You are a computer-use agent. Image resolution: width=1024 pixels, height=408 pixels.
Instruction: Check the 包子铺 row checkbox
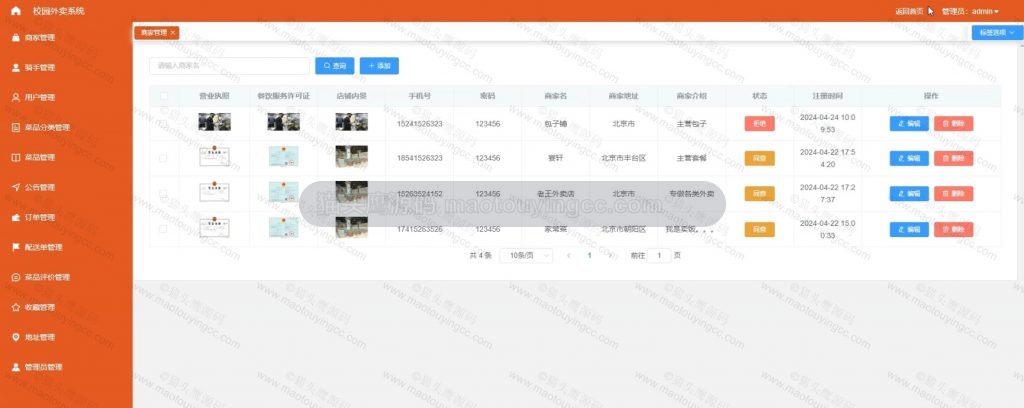click(x=163, y=123)
